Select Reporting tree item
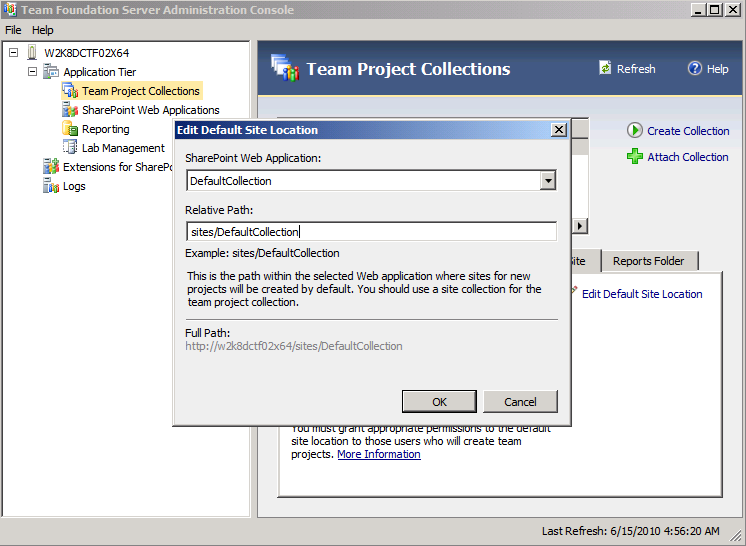The width and height of the screenshot is (746, 546). pyautogui.click(x=105, y=129)
